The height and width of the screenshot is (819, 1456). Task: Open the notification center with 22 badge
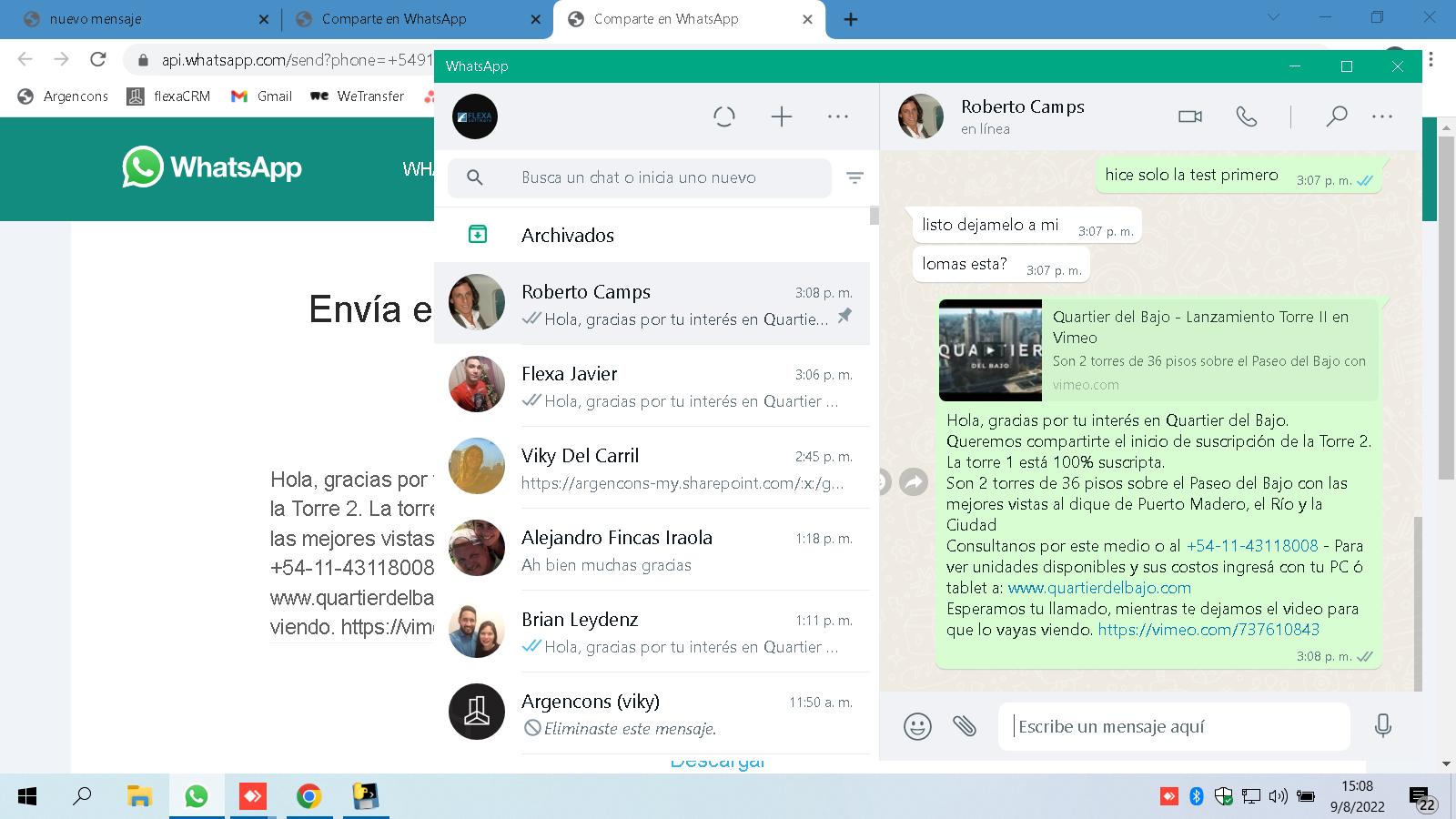pos(1421,798)
